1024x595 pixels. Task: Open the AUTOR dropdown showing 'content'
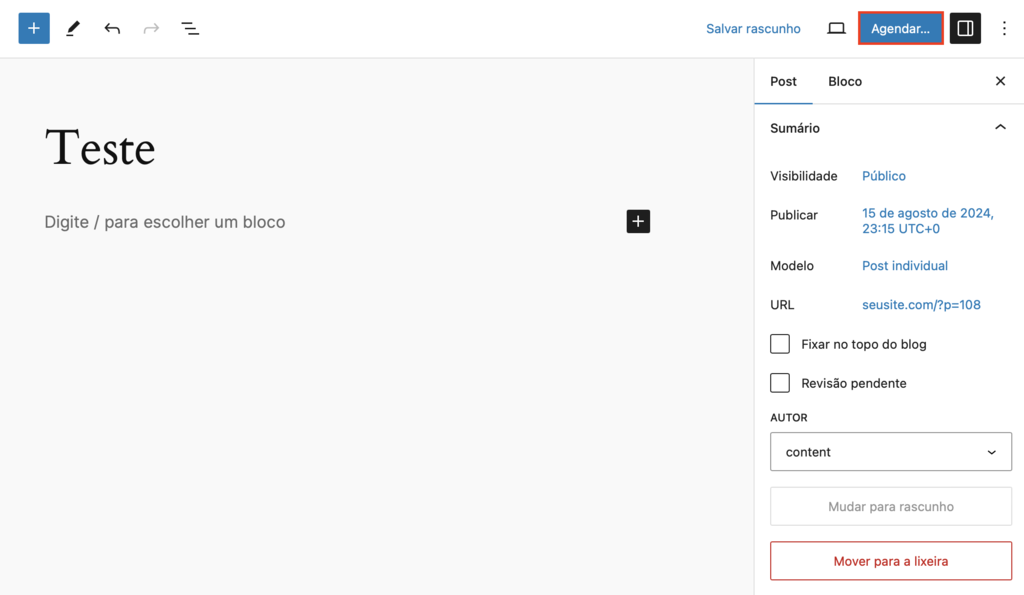pos(890,451)
